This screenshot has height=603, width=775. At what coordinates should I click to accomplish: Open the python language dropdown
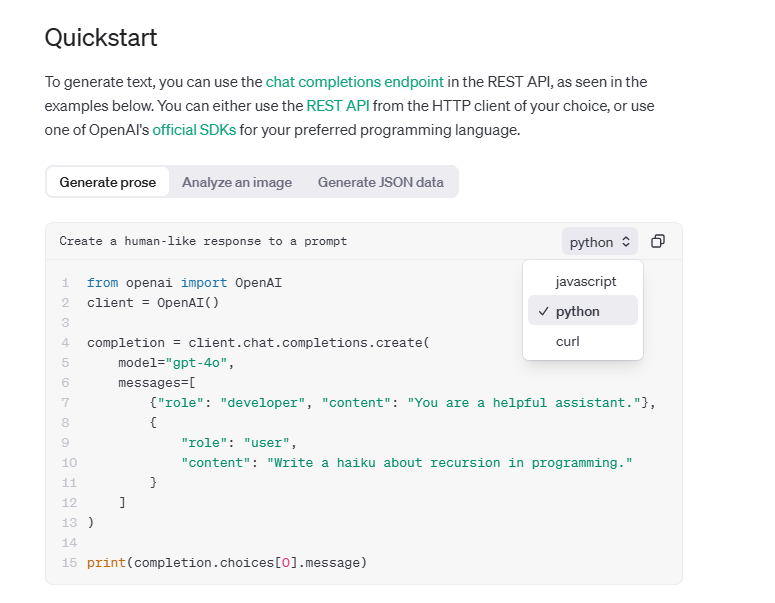pyautogui.click(x=600, y=242)
